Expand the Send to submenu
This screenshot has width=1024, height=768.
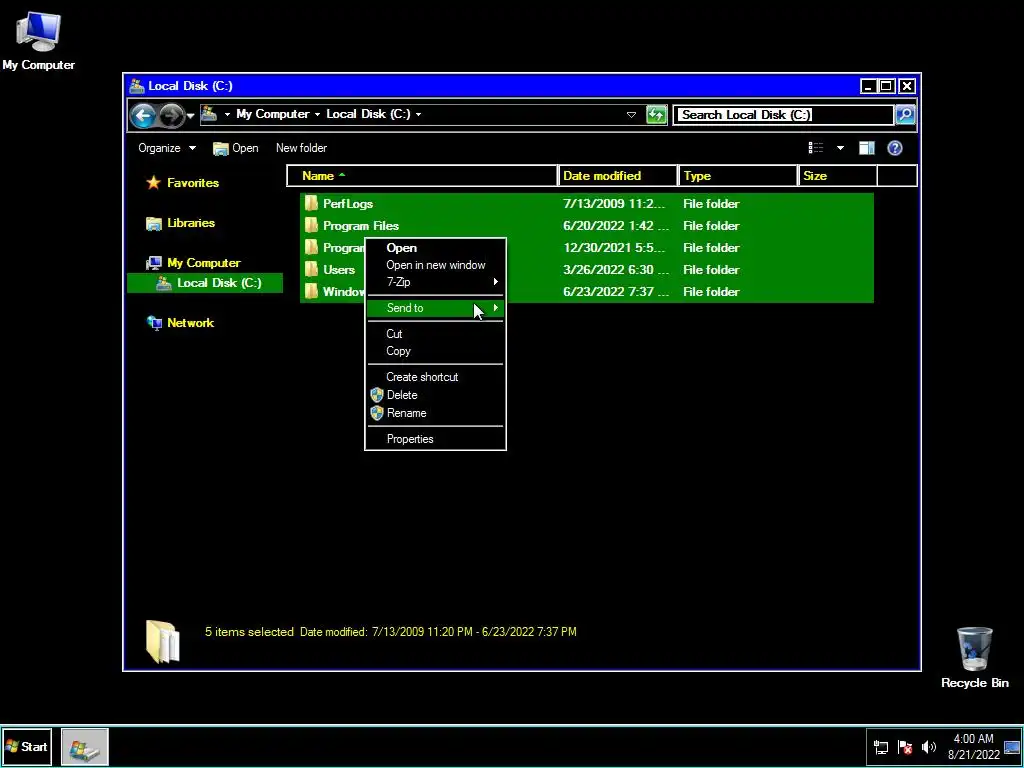(x=436, y=308)
